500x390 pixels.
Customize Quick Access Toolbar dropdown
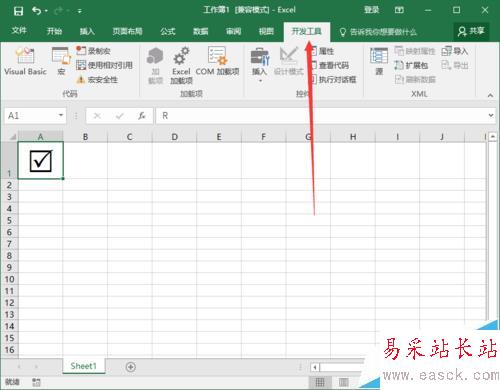point(80,11)
